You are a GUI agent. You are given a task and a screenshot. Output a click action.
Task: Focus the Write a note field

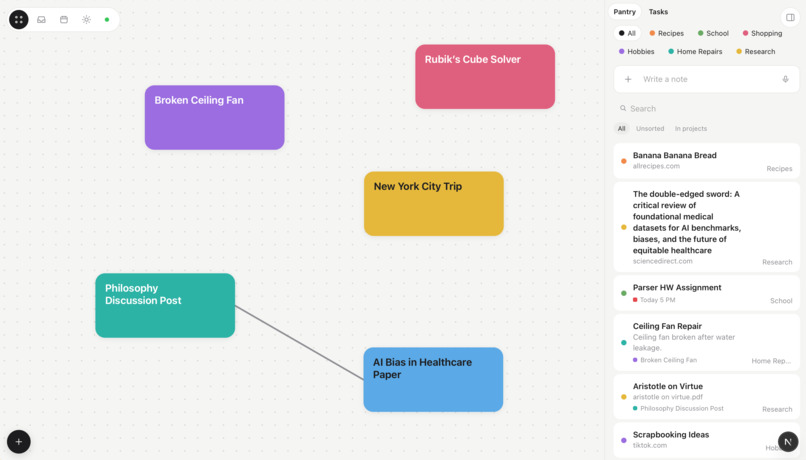pos(706,79)
